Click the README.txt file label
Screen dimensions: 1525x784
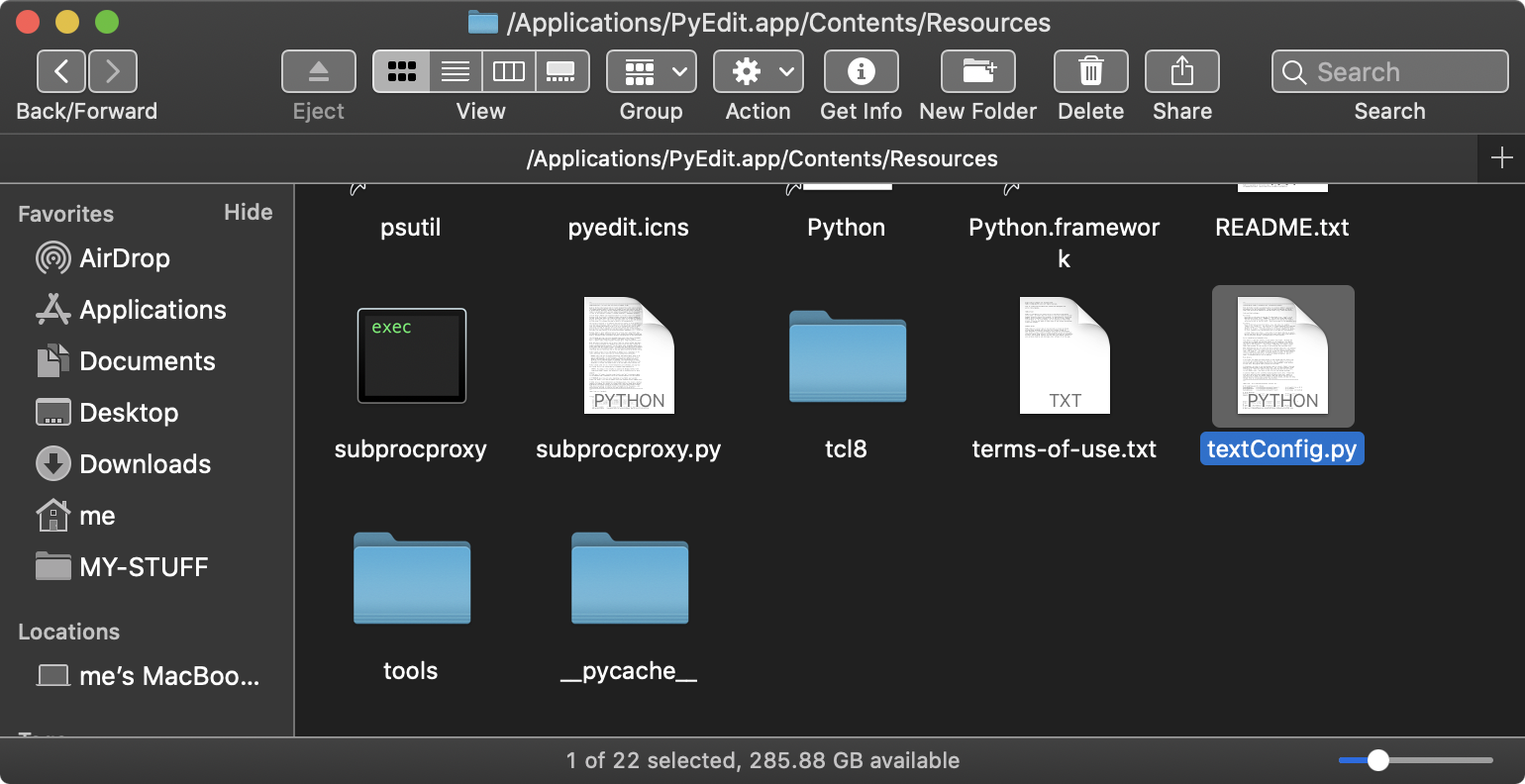pyautogui.click(x=1282, y=228)
